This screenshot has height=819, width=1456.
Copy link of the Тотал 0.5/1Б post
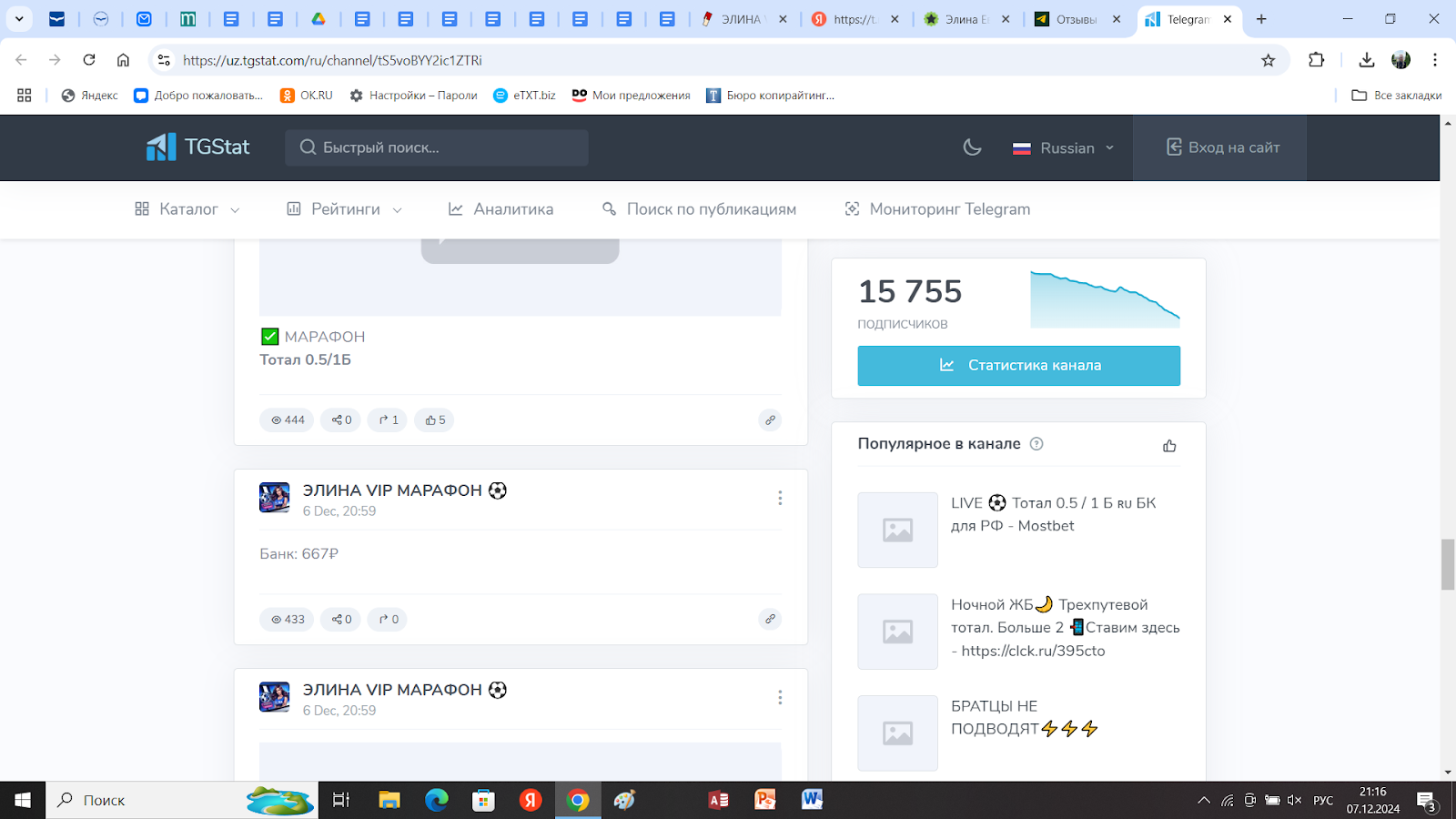point(770,420)
